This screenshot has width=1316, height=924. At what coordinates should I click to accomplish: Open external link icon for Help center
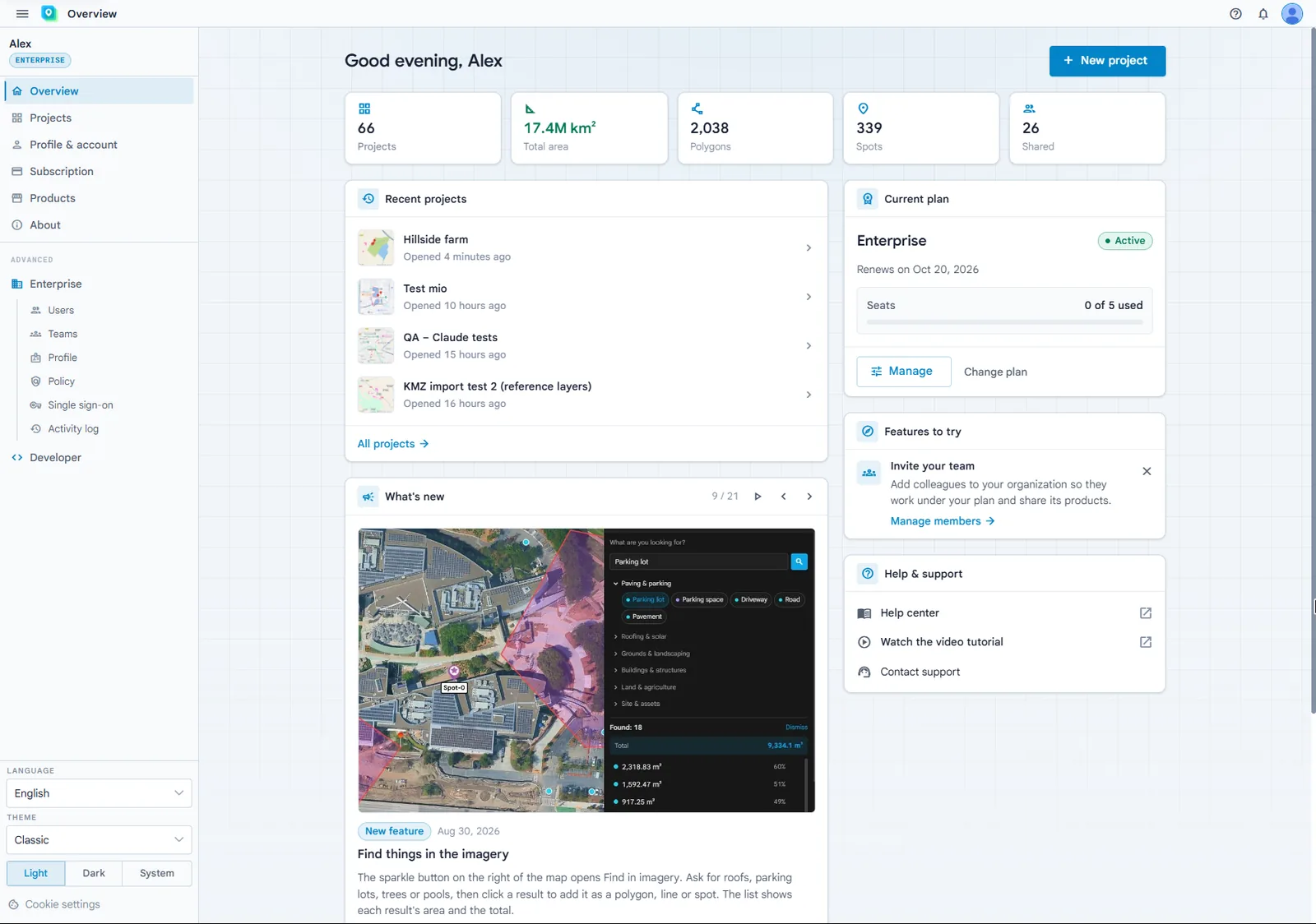pos(1146,613)
